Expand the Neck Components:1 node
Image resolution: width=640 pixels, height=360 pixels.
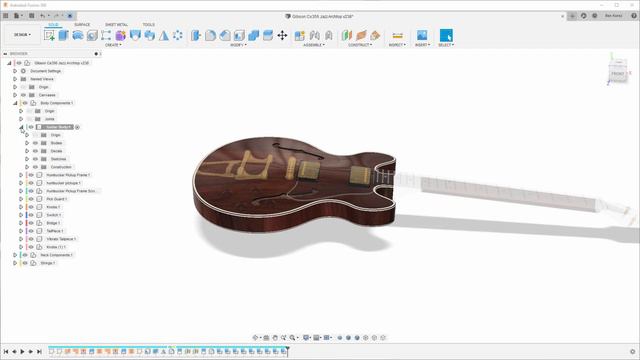(15, 255)
